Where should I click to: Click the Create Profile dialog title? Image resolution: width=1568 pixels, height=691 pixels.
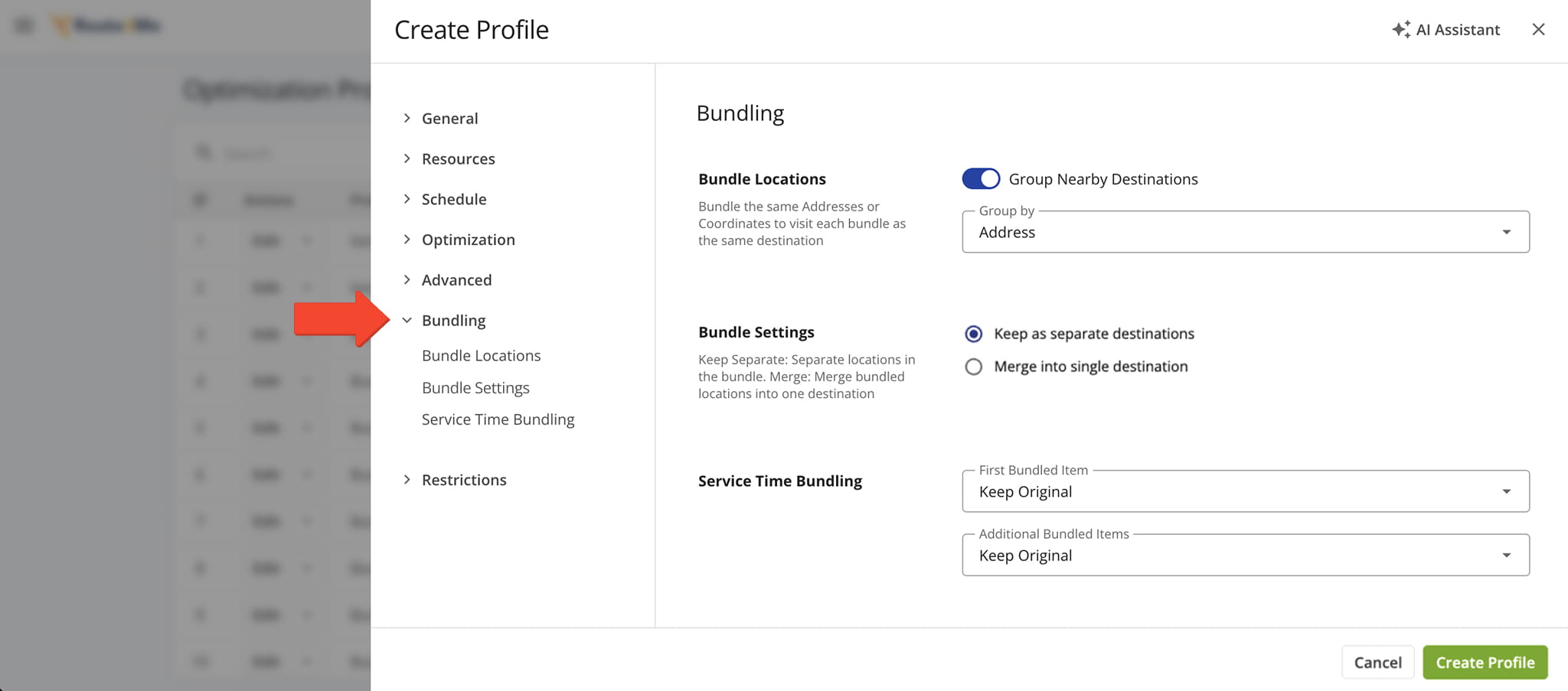[x=472, y=30]
